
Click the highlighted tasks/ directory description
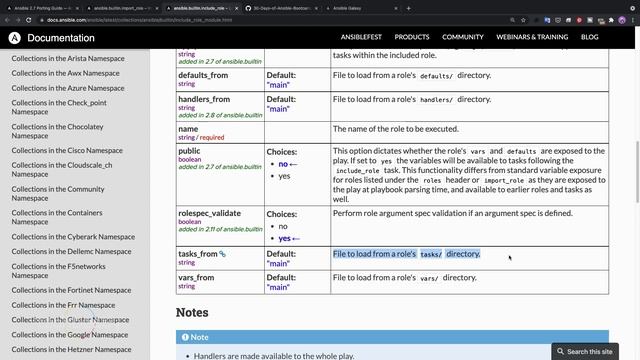[406, 254]
